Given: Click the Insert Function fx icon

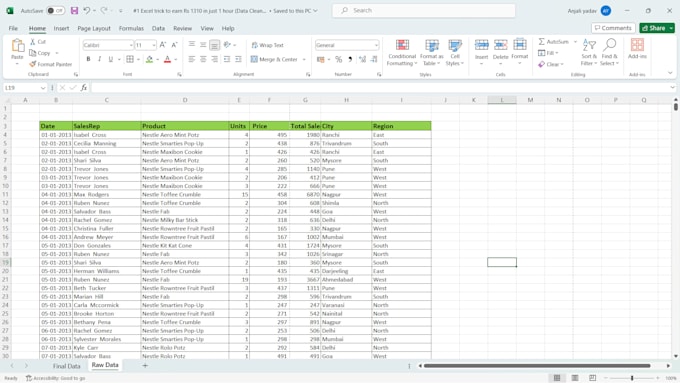Looking at the screenshot, I should [x=84, y=88].
